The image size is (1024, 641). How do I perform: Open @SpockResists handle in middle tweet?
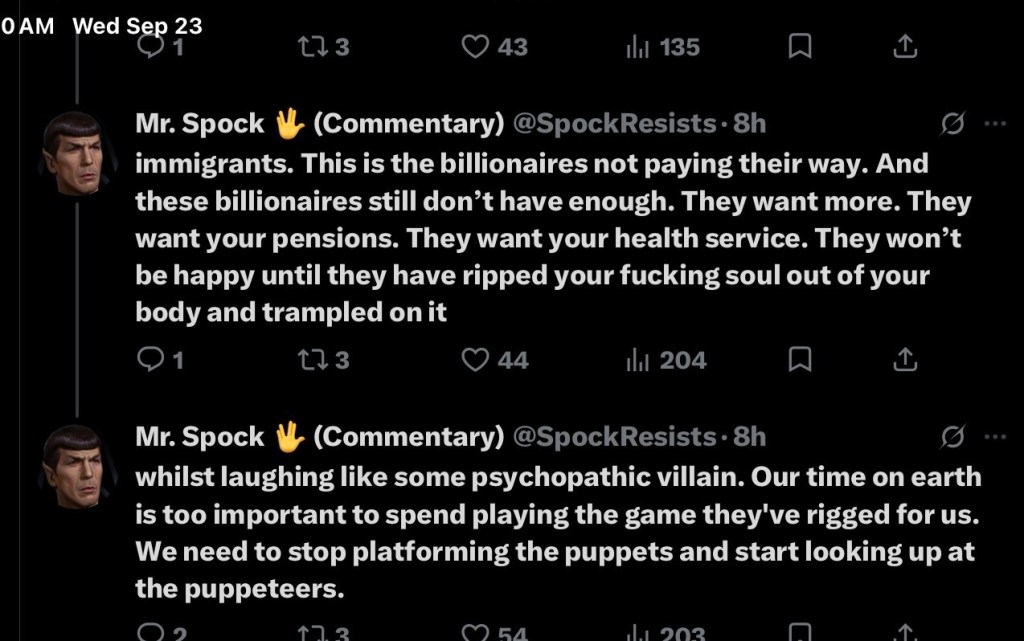point(615,123)
